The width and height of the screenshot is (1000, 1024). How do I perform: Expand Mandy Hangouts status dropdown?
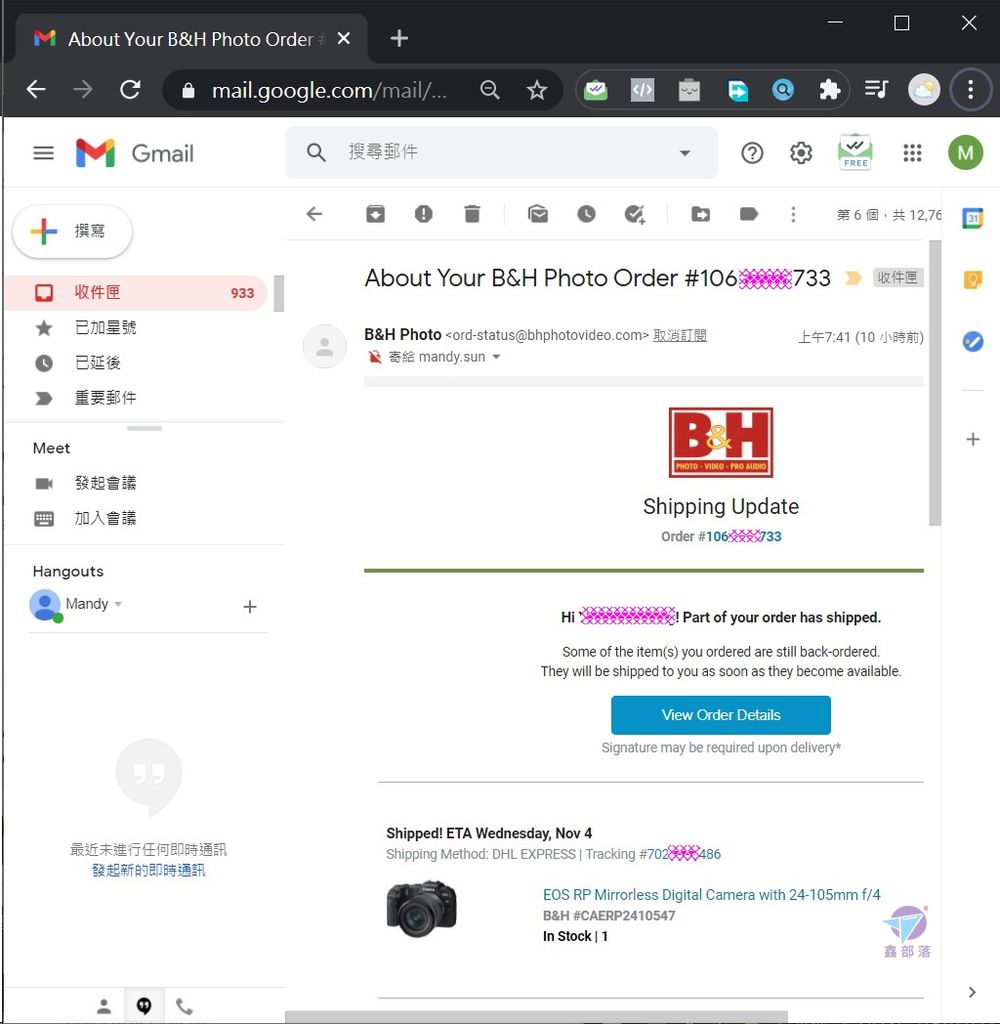[118, 604]
